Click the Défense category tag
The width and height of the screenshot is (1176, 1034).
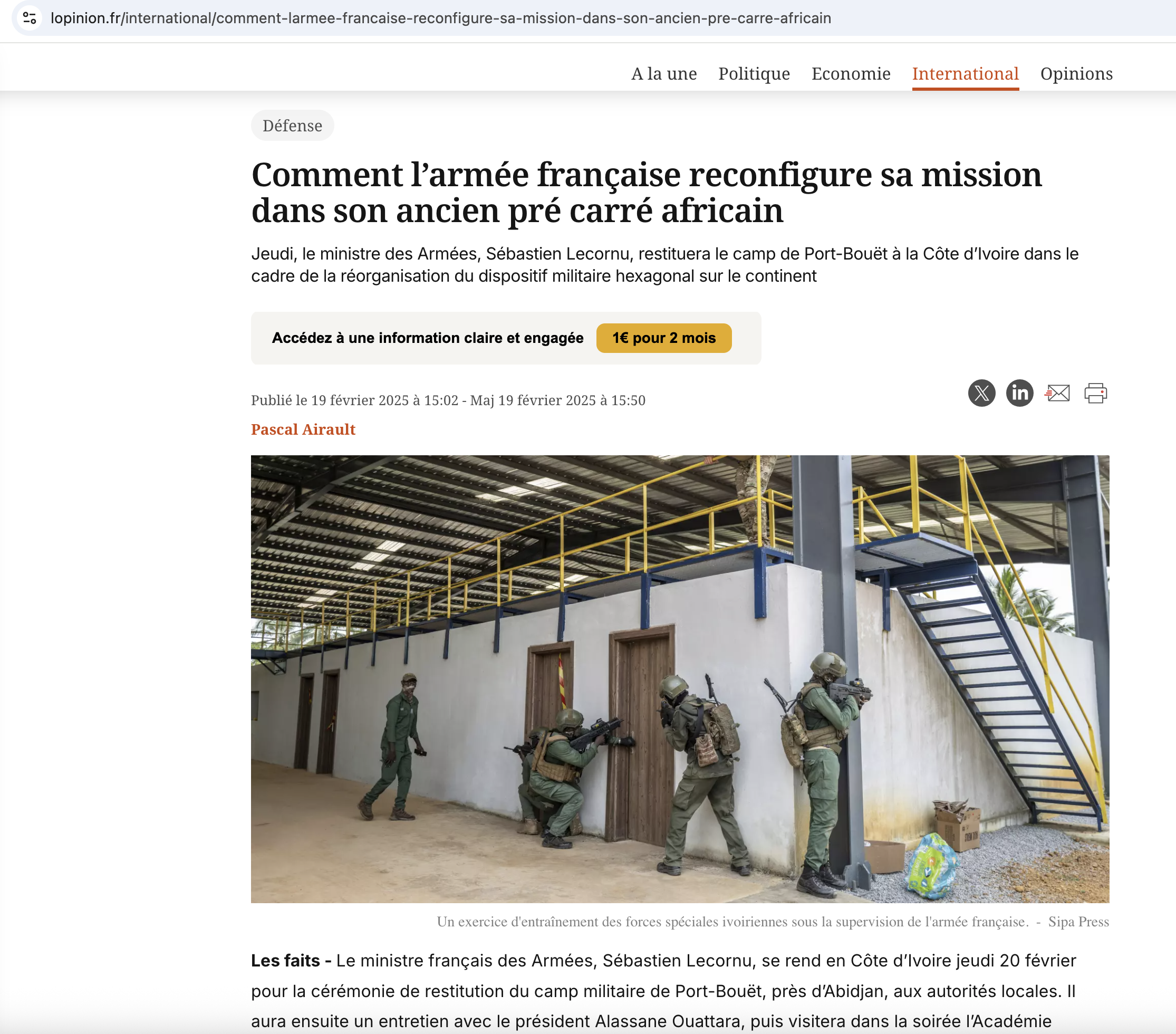(292, 126)
